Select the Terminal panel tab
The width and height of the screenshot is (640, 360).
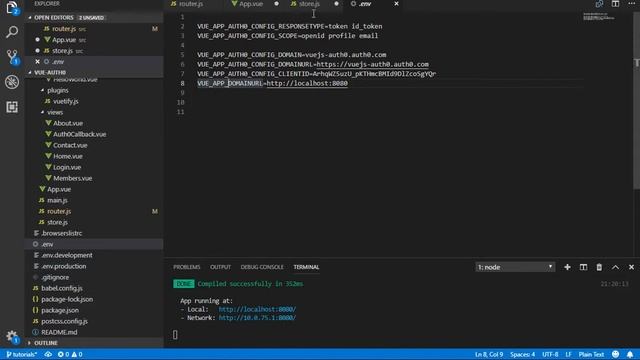[x=306, y=267]
